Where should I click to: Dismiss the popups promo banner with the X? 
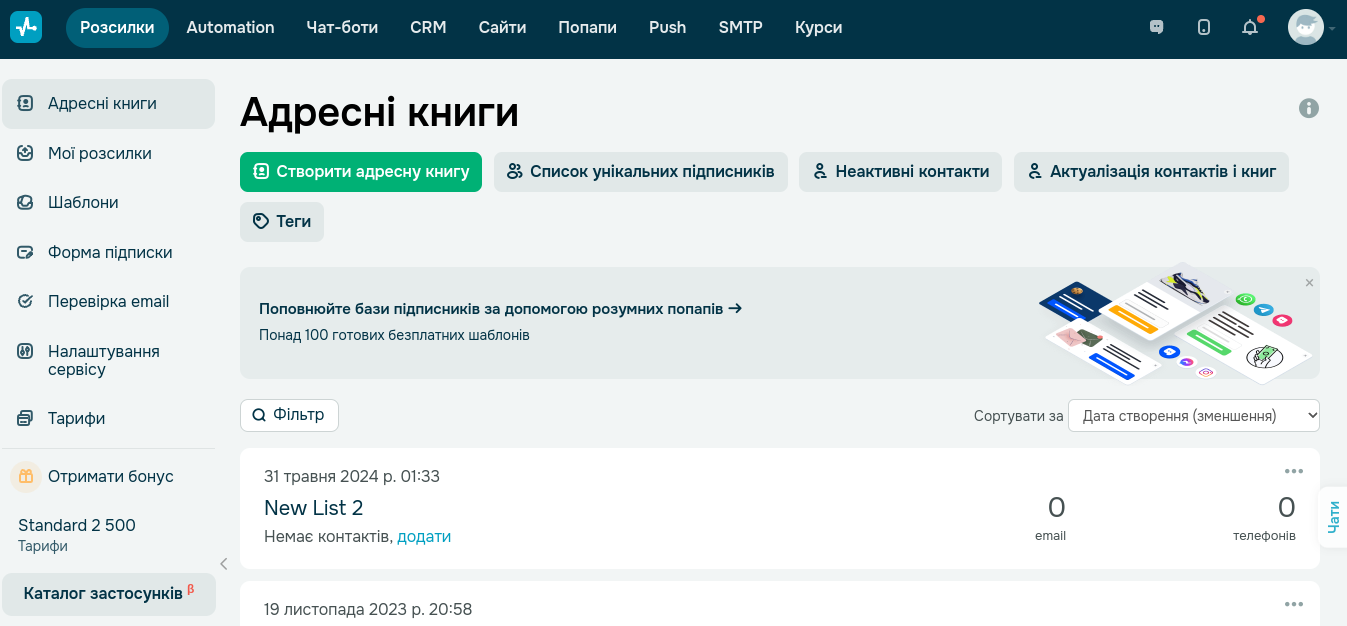click(x=1308, y=283)
